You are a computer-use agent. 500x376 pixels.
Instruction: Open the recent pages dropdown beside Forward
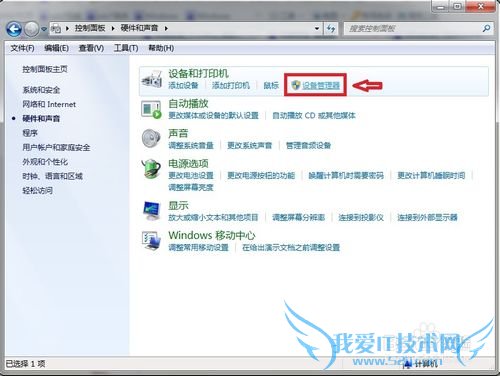pyautogui.click(x=44, y=29)
